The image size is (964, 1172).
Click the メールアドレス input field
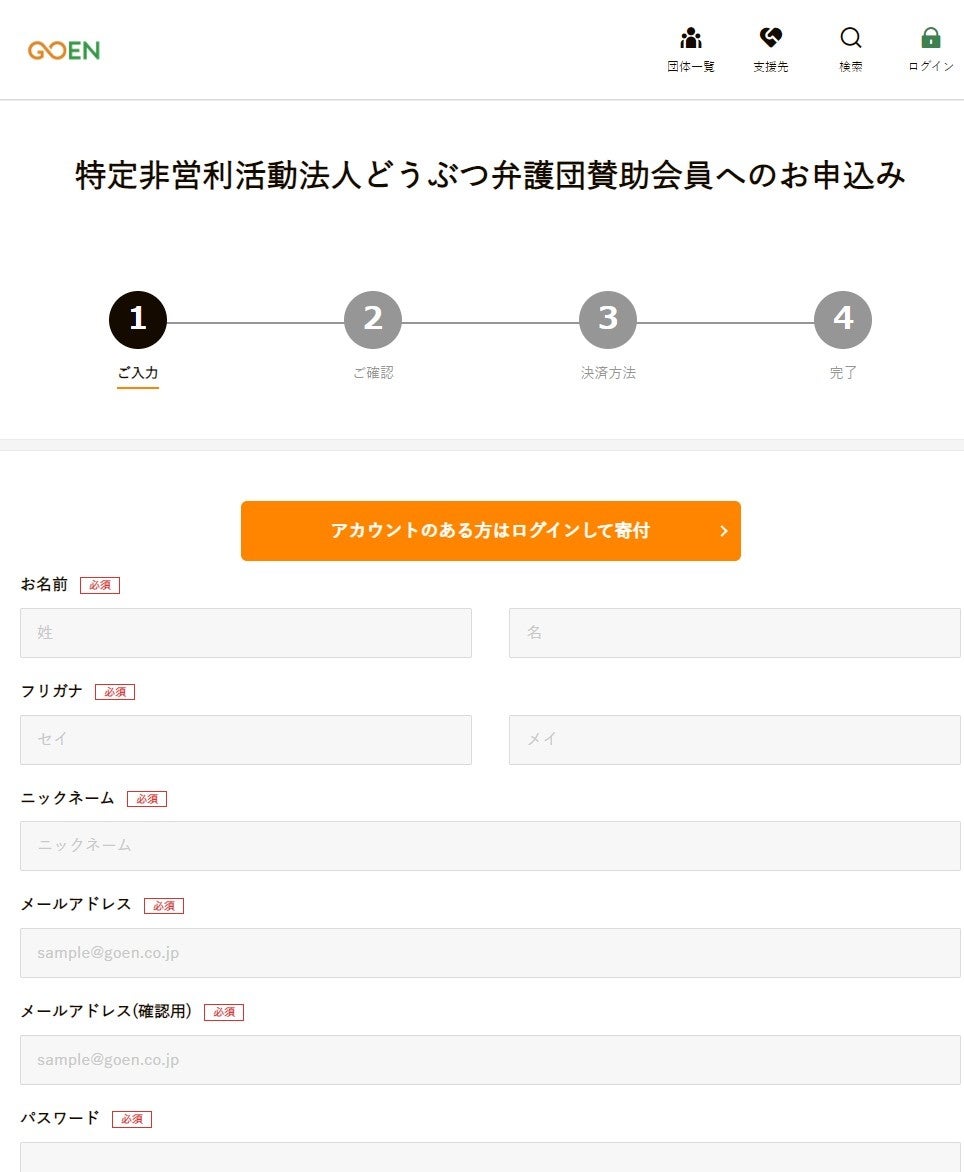click(490, 953)
